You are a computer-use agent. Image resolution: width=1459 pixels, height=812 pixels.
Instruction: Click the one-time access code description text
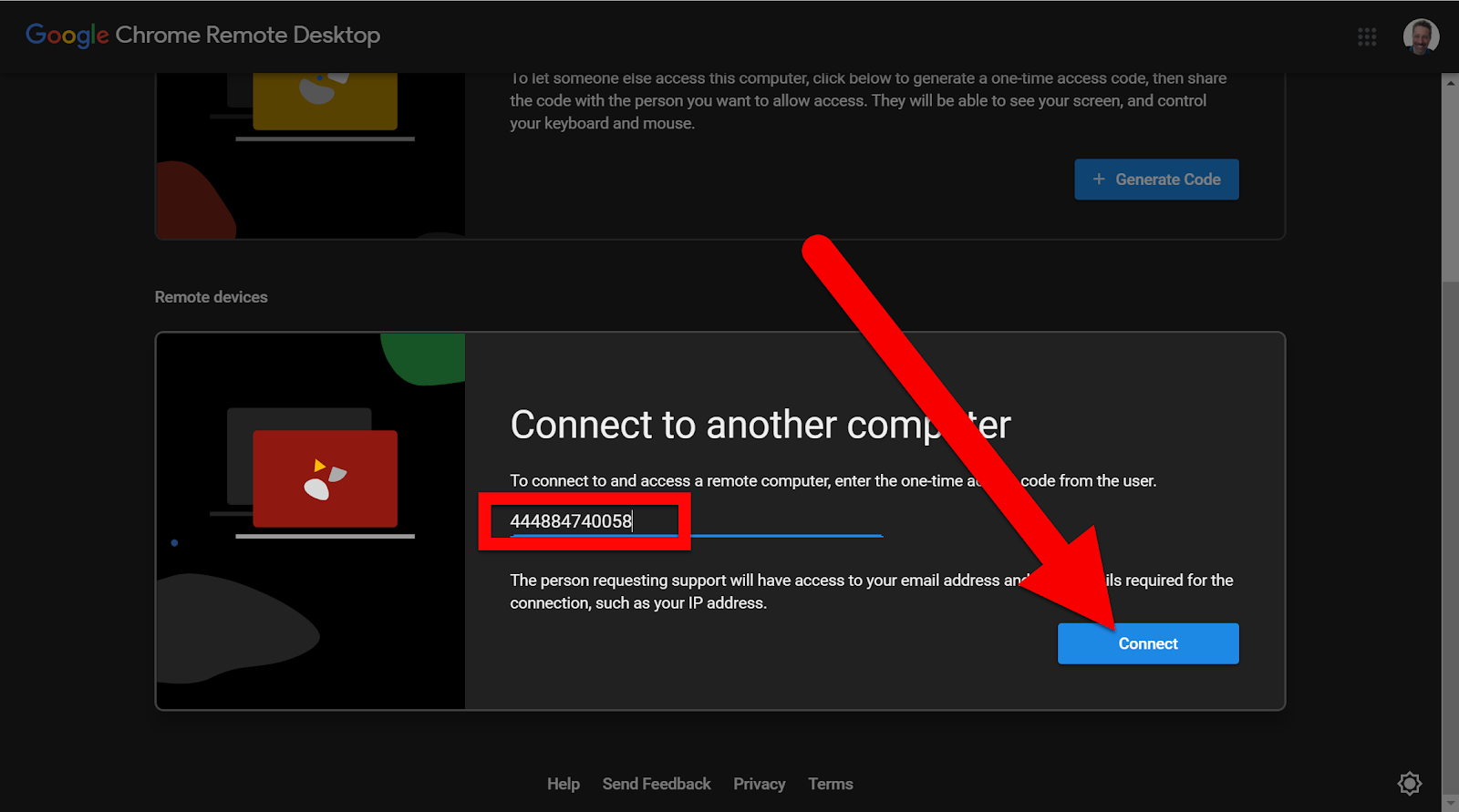tap(833, 480)
